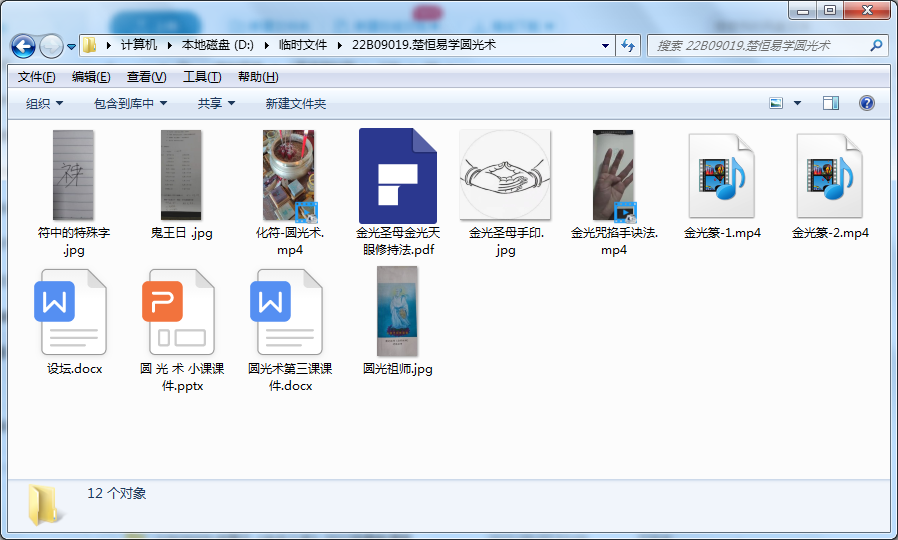898x540 pixels.
Task: Open the 文件(F) menu
Action: coord(36,77)
